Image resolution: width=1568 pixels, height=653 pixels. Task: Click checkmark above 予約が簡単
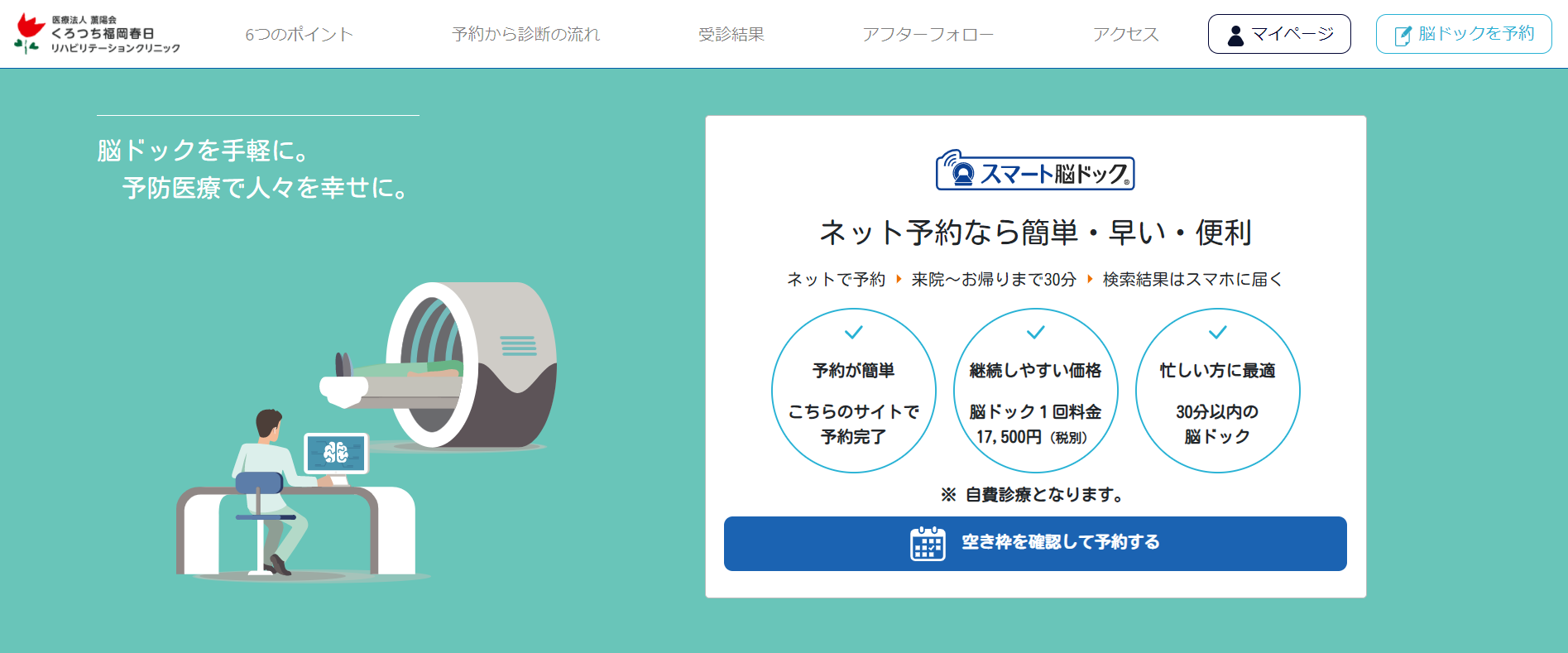pos(853,333)
